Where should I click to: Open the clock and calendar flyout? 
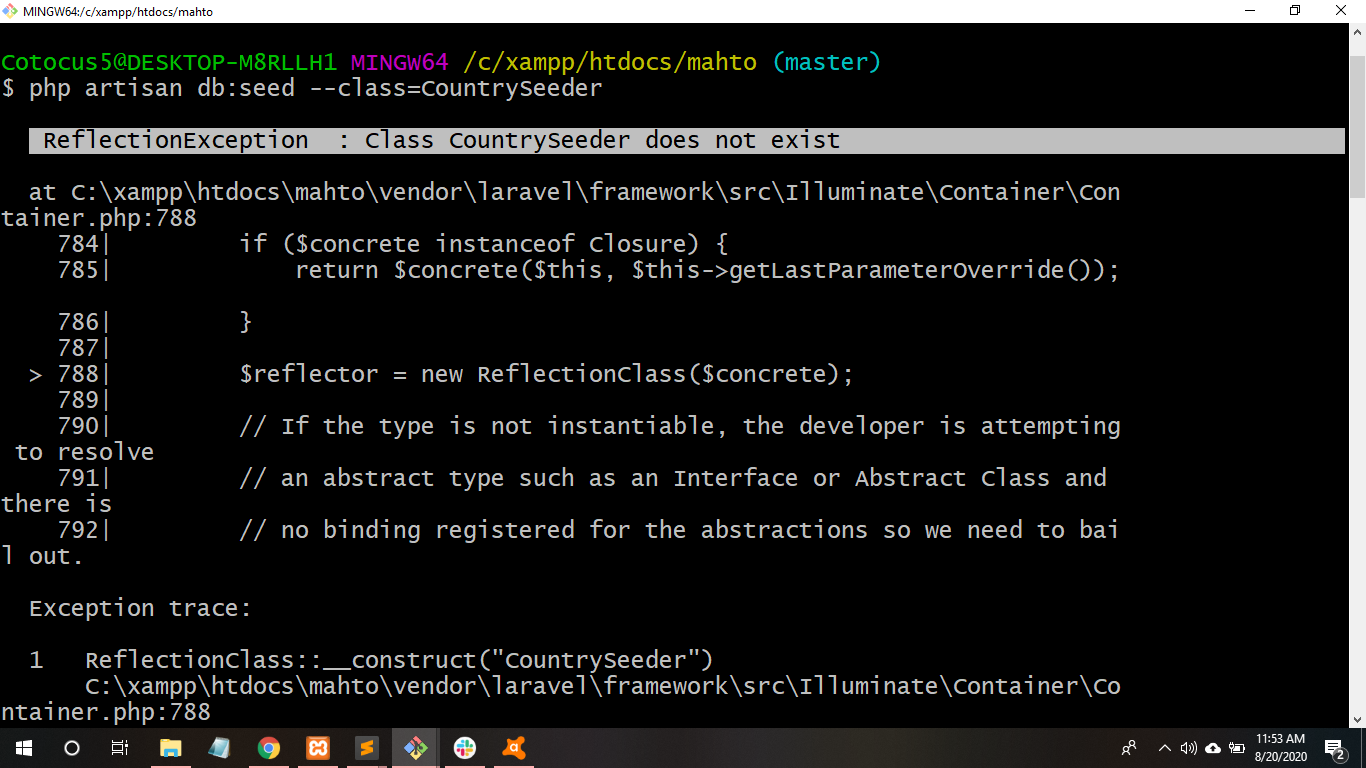[1280, 748]
